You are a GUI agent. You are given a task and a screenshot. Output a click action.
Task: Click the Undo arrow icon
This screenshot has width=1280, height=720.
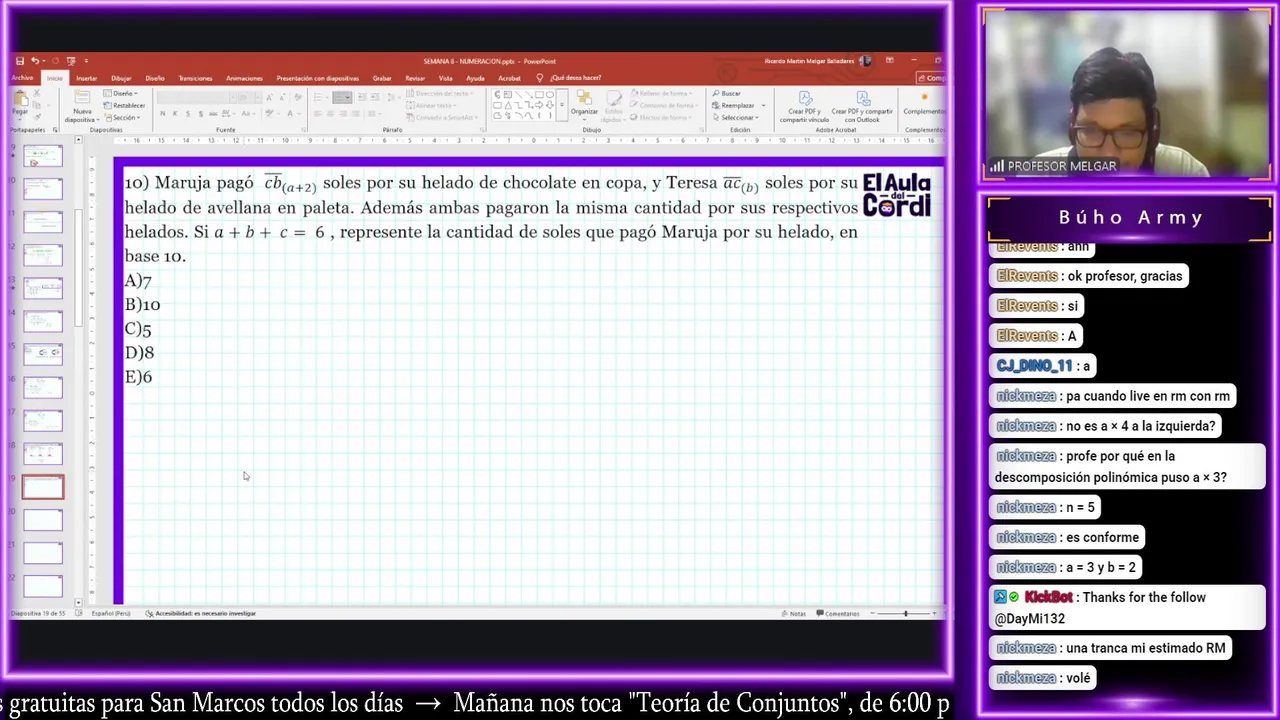tap(35, 61)
